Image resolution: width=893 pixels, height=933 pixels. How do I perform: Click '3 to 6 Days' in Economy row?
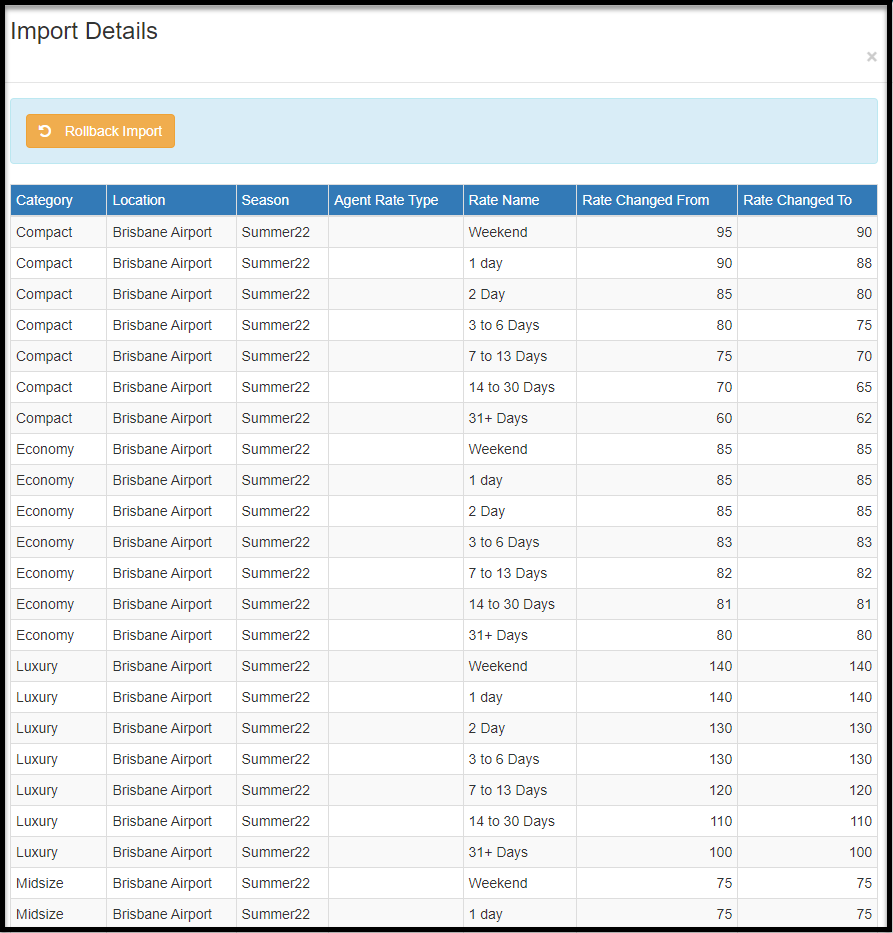504,542
